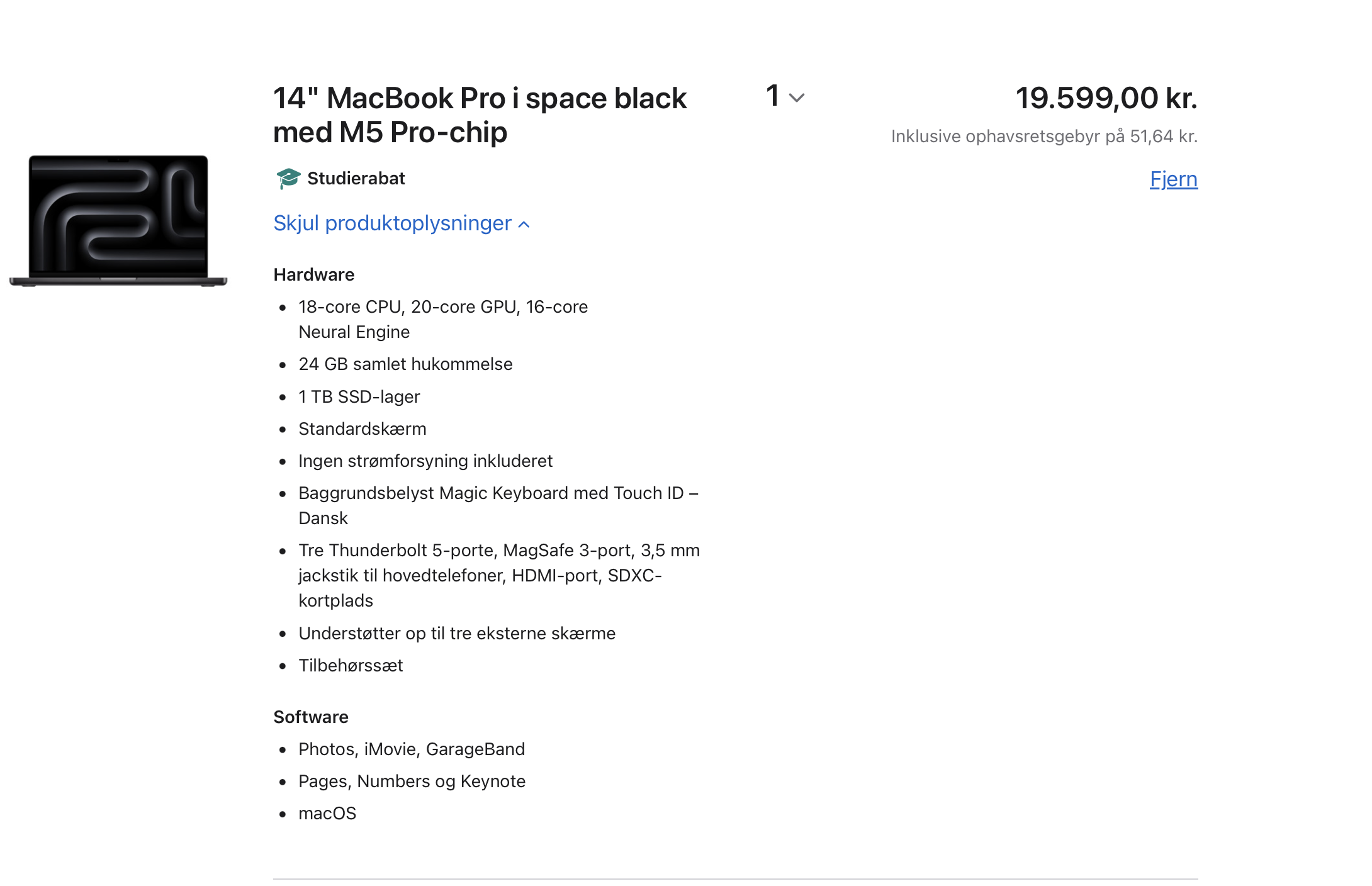Click the Inklusive ophavsretsgebyr fee note
This screenshot has height=886, width=1372.
pos(1043,137)
